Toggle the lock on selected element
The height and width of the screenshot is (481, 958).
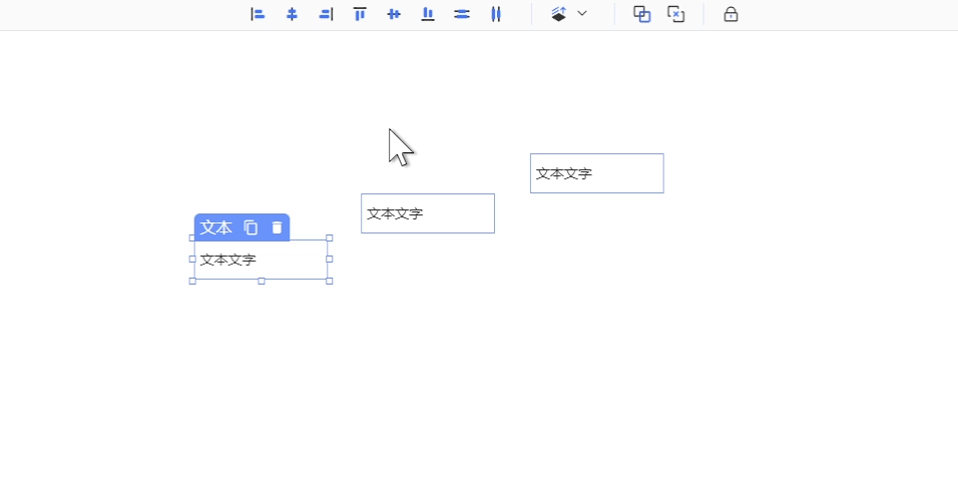(x=731, y=14)
